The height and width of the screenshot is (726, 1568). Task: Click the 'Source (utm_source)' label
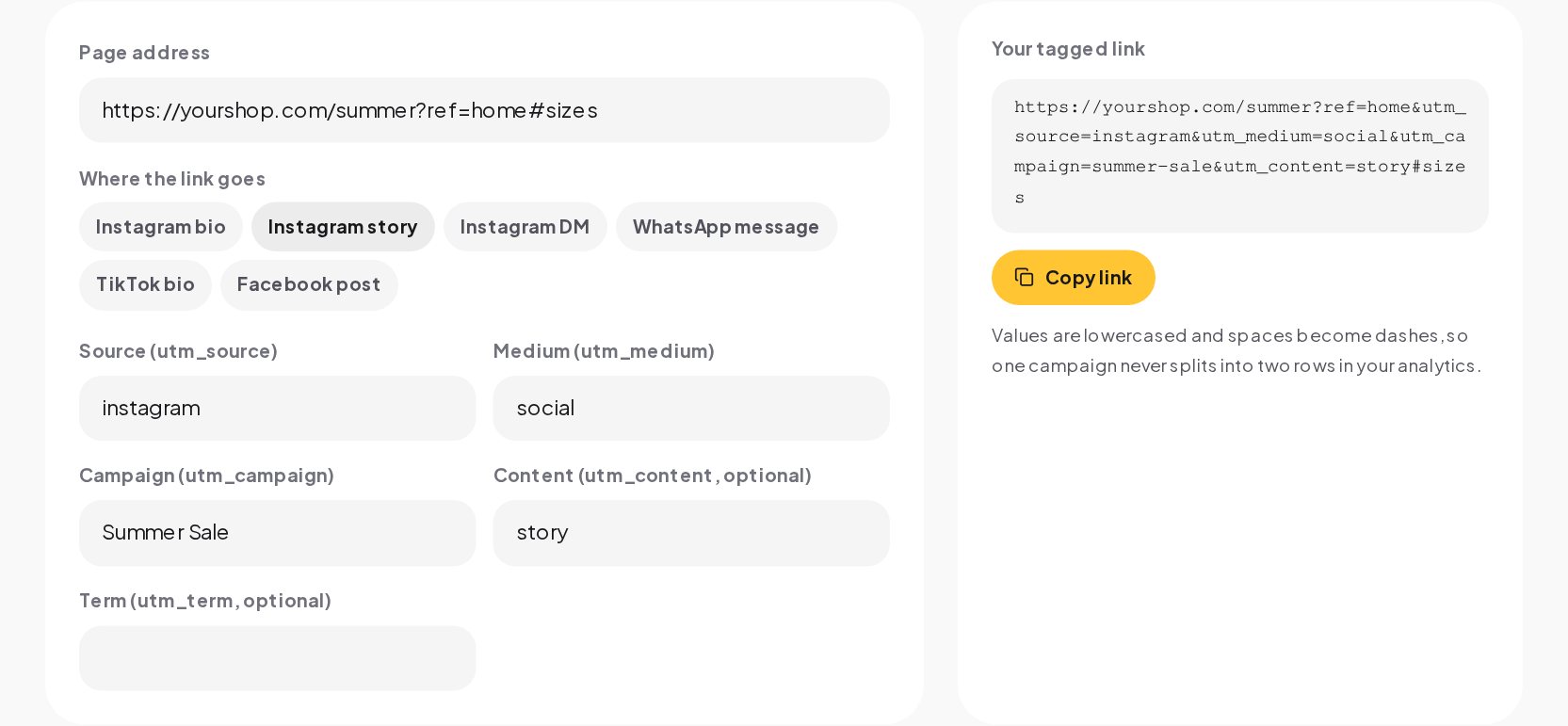(178, 351)
